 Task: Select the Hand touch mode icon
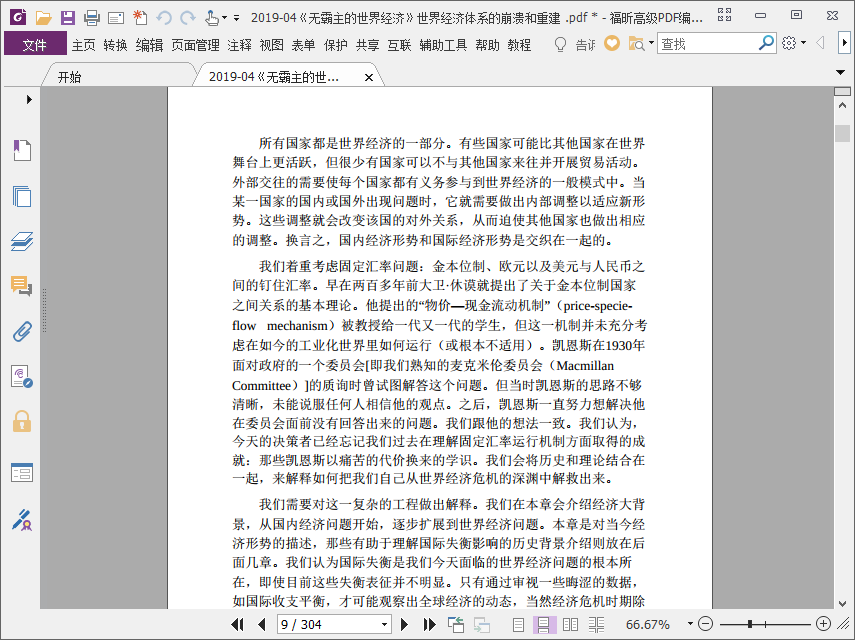click(x=212, y=18)
